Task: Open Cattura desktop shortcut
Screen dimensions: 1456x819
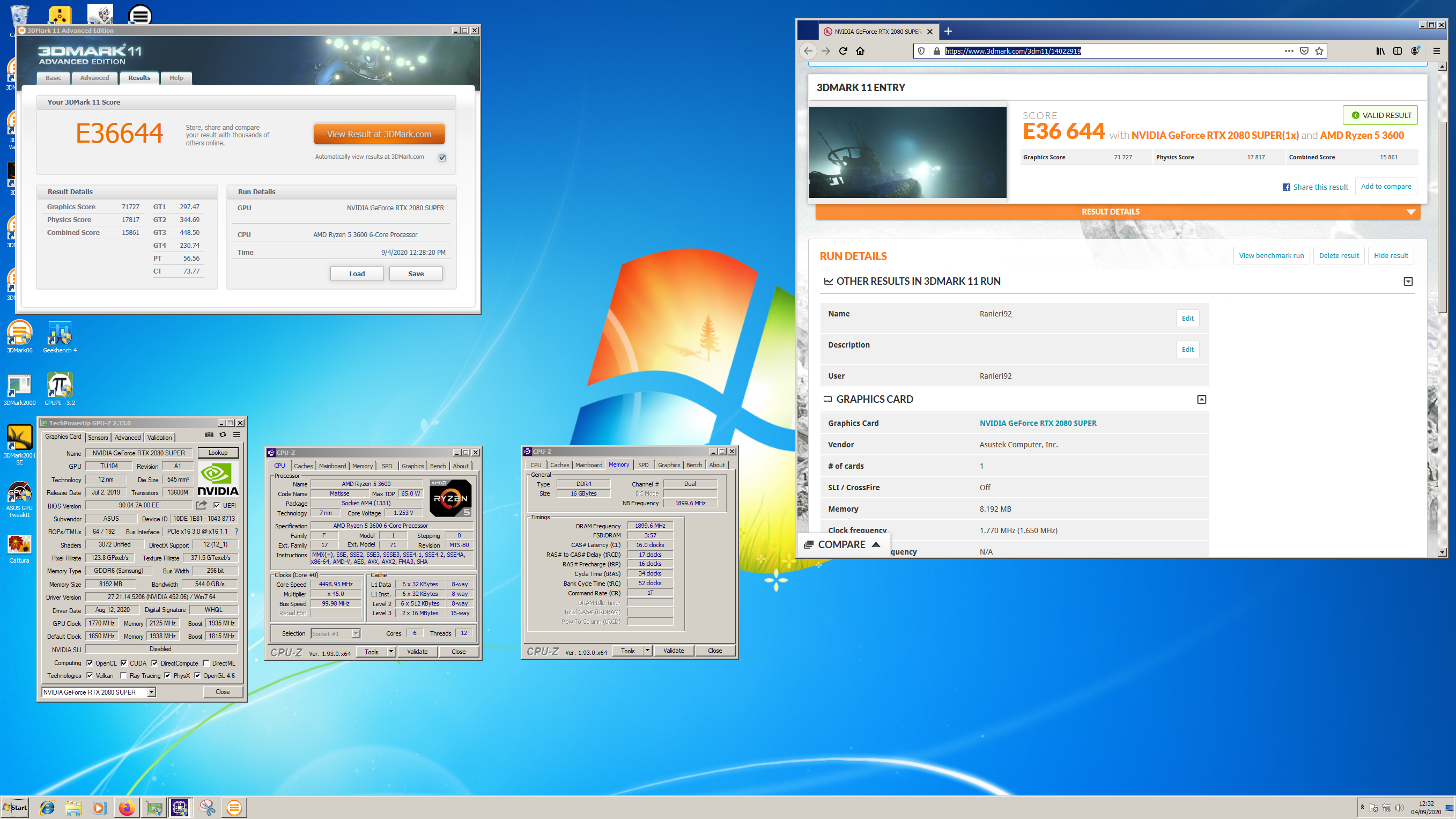Action: point(19,549)
